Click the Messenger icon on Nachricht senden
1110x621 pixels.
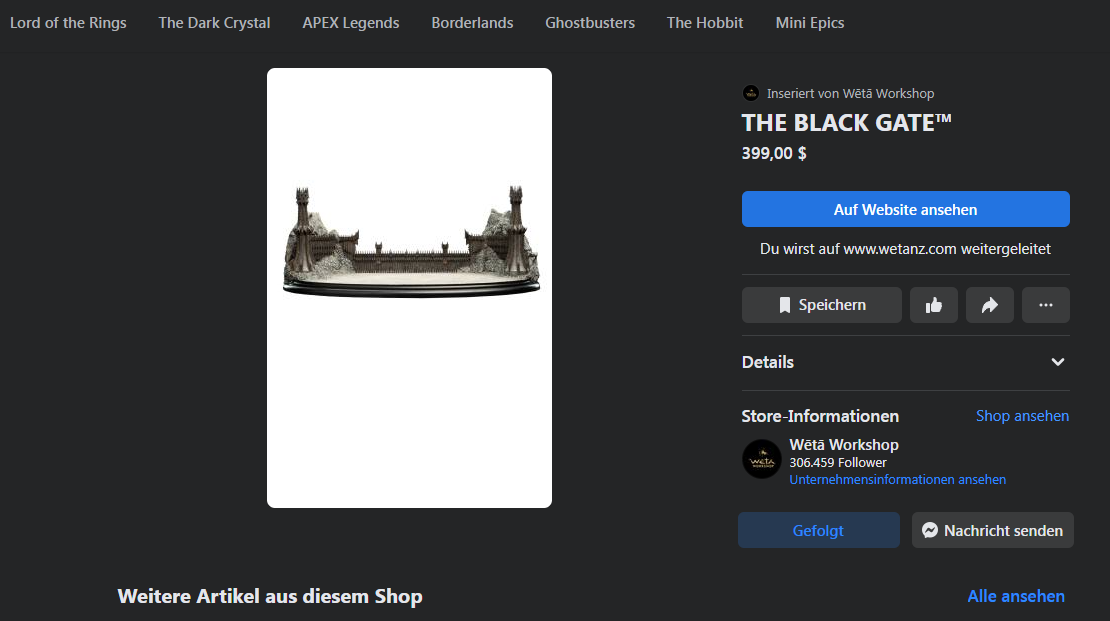click(930, 530)
